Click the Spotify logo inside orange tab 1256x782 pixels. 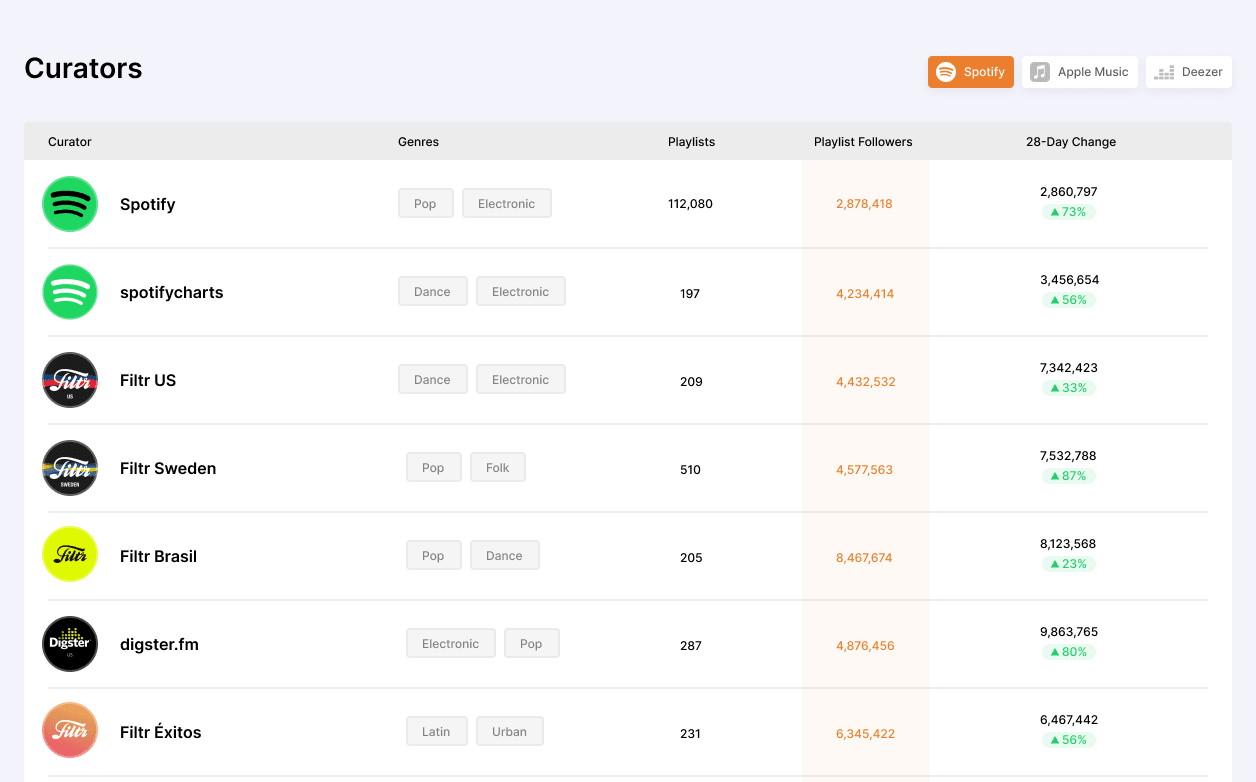tap(946, 72)
